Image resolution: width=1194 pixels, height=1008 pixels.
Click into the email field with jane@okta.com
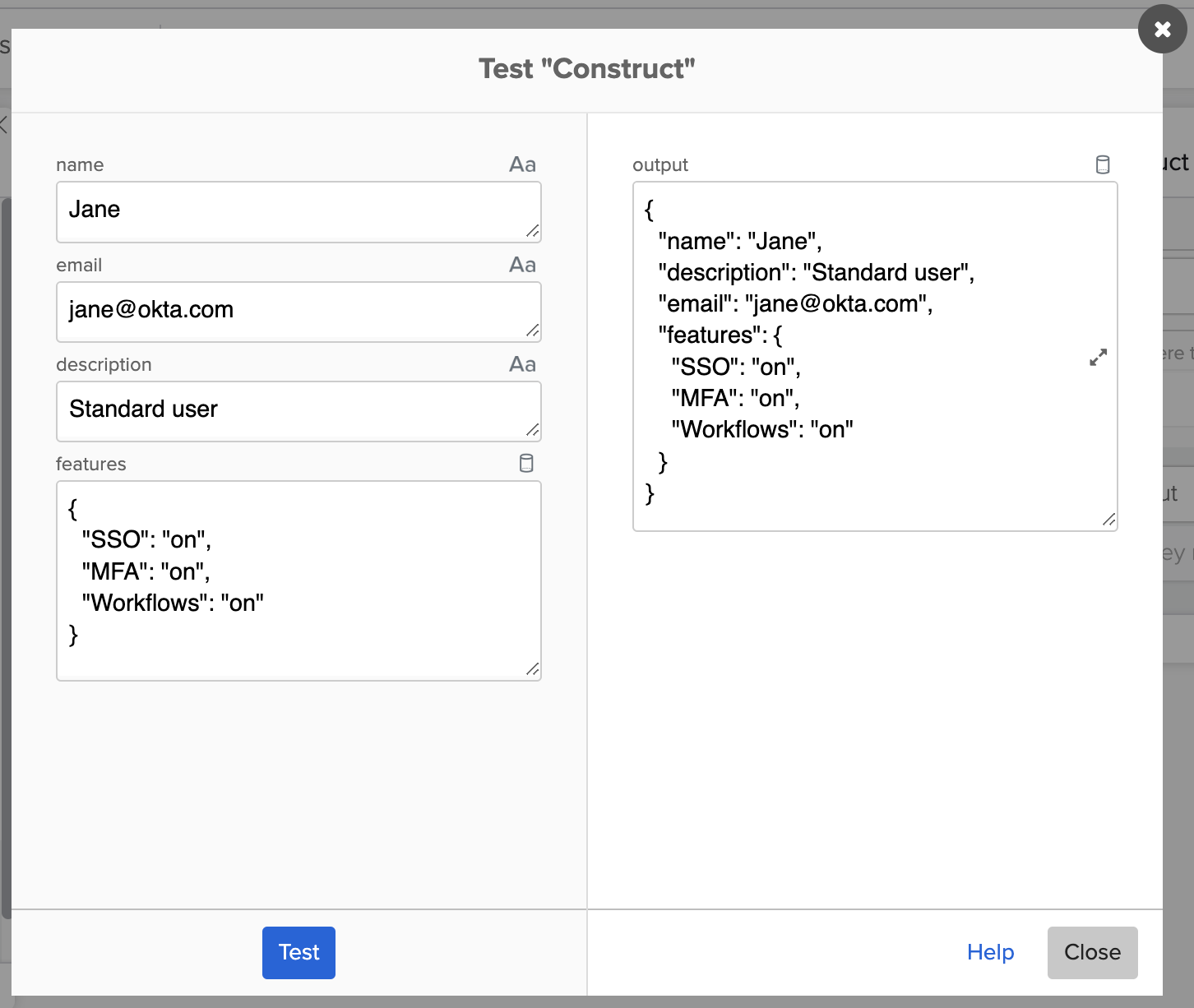tap(288, 311)
